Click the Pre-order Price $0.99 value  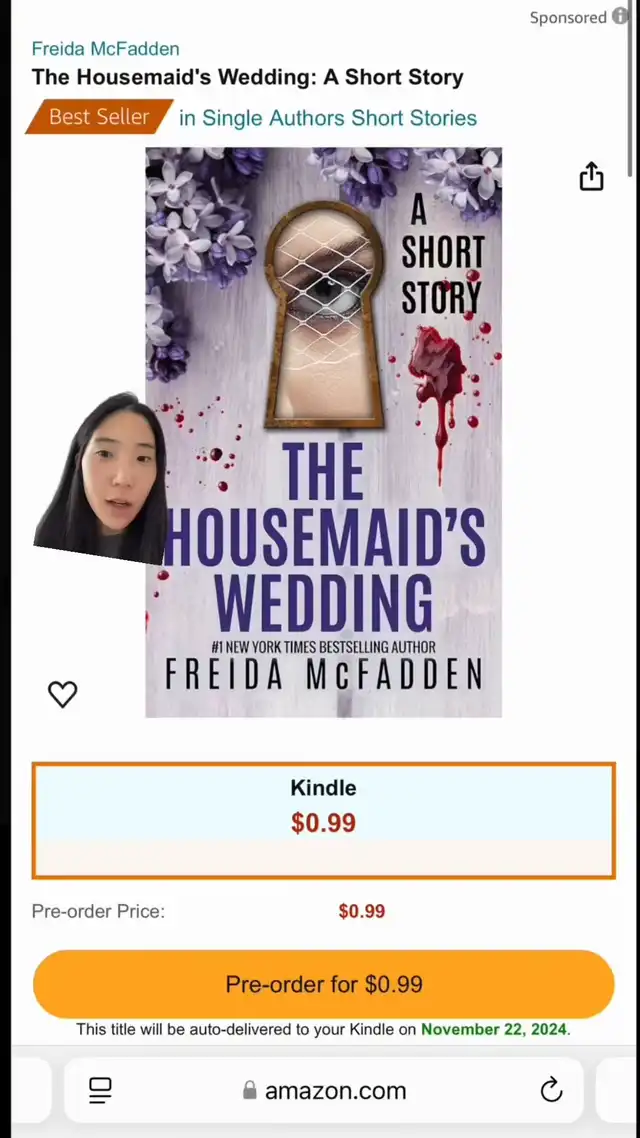361,912
